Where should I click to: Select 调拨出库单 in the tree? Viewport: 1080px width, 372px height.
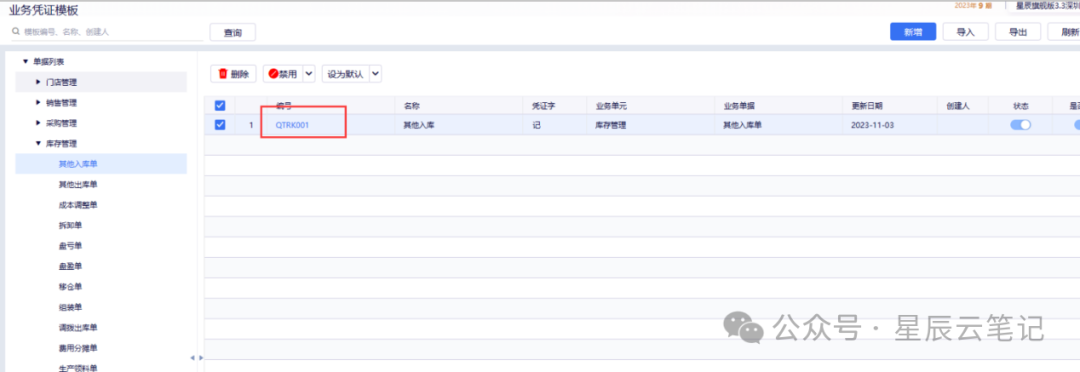(x=78, y=327)
